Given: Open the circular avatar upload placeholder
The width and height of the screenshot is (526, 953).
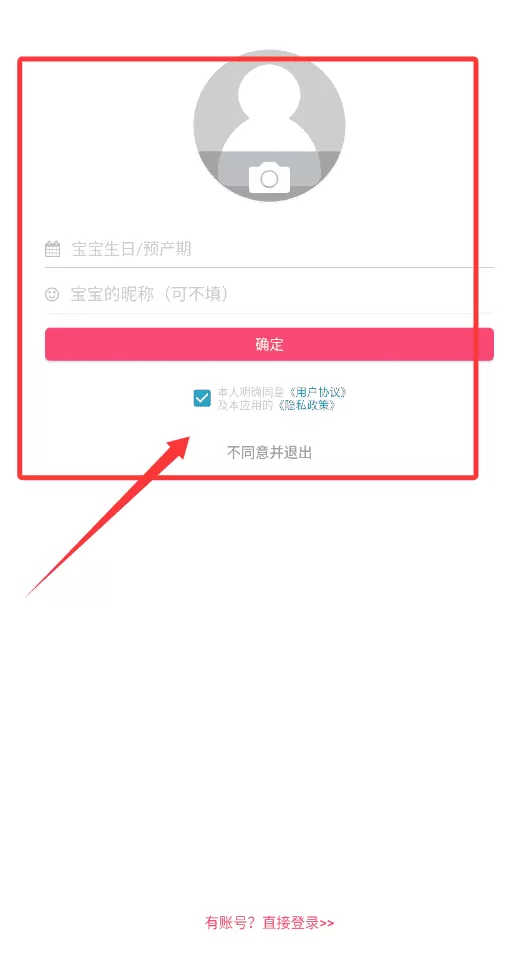Looking at the screenshot, I should (x=269, y=126).
